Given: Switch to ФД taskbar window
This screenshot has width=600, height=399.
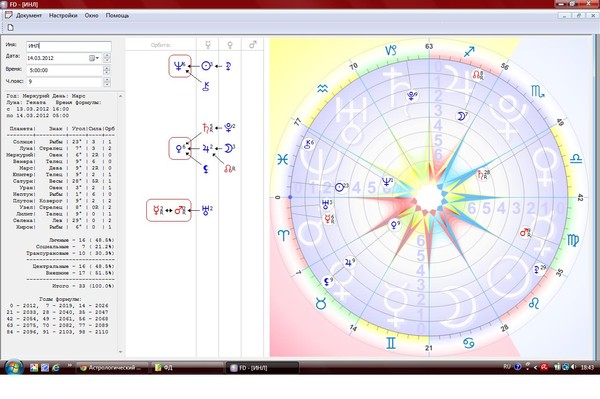Looking at the screenshot, I should 187,368.
